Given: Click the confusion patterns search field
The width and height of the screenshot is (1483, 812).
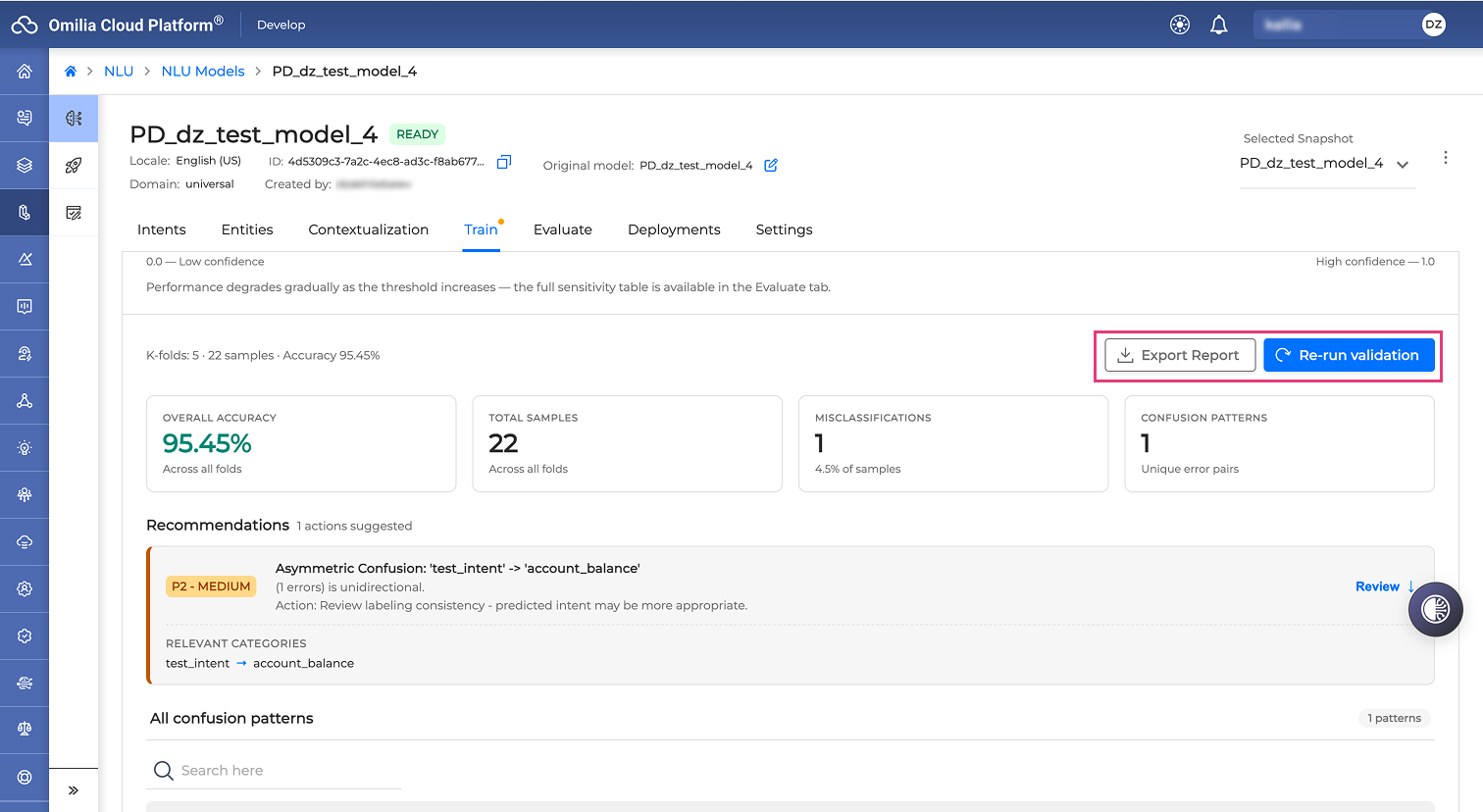Looking at the screenshot, I should [x=275, y=771].
